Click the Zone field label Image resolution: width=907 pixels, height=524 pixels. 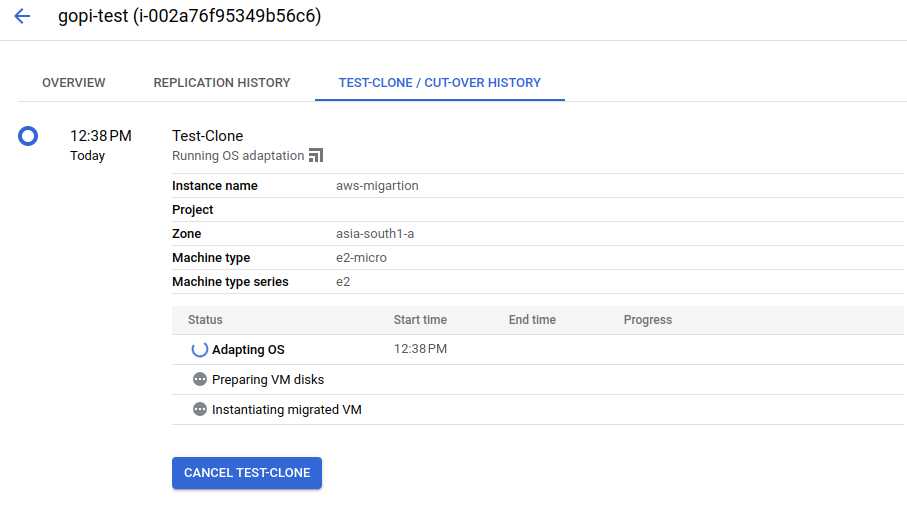(186, 234)
